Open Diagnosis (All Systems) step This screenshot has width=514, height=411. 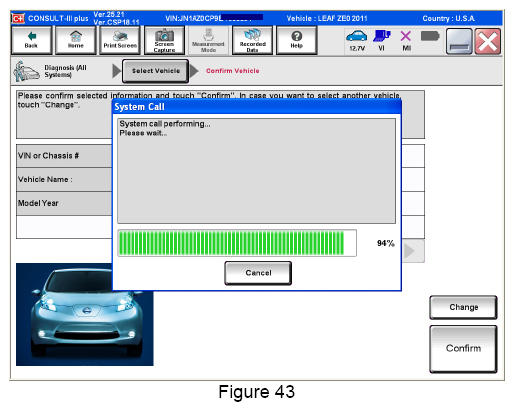click(x=52, y=71)
